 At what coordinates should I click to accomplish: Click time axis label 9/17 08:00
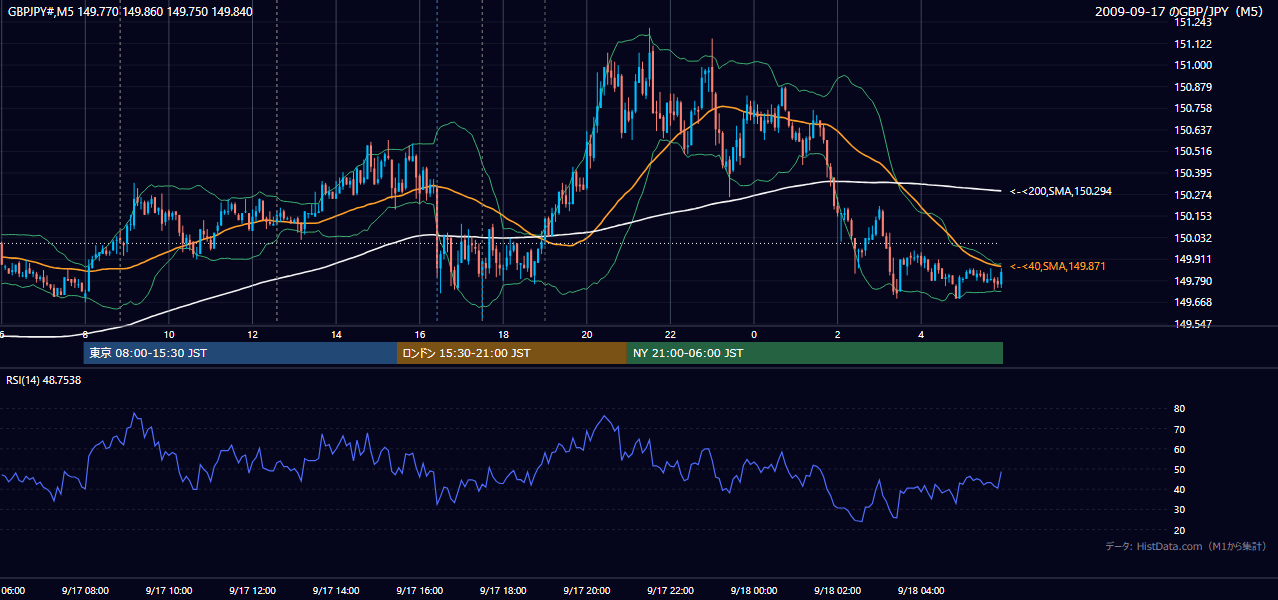click(x=85, y=590)
